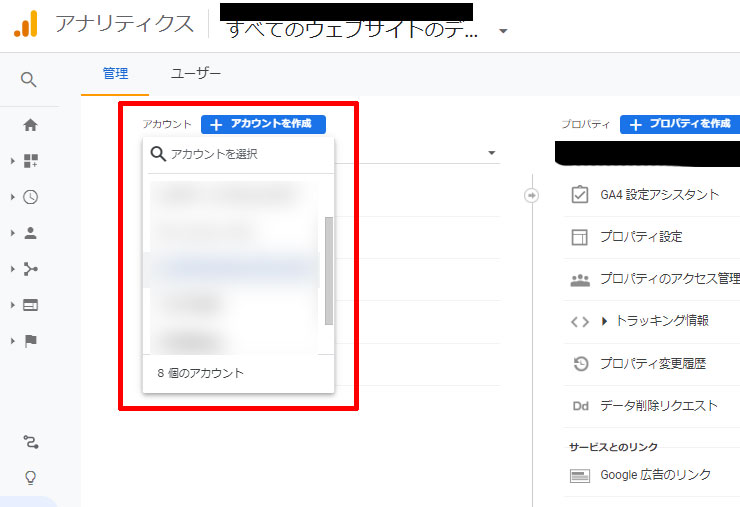Image resolution: width=740 pixels, height=507 pixels.
Task: Switch to the 管理 tab
Action: [x=115, y=74]
